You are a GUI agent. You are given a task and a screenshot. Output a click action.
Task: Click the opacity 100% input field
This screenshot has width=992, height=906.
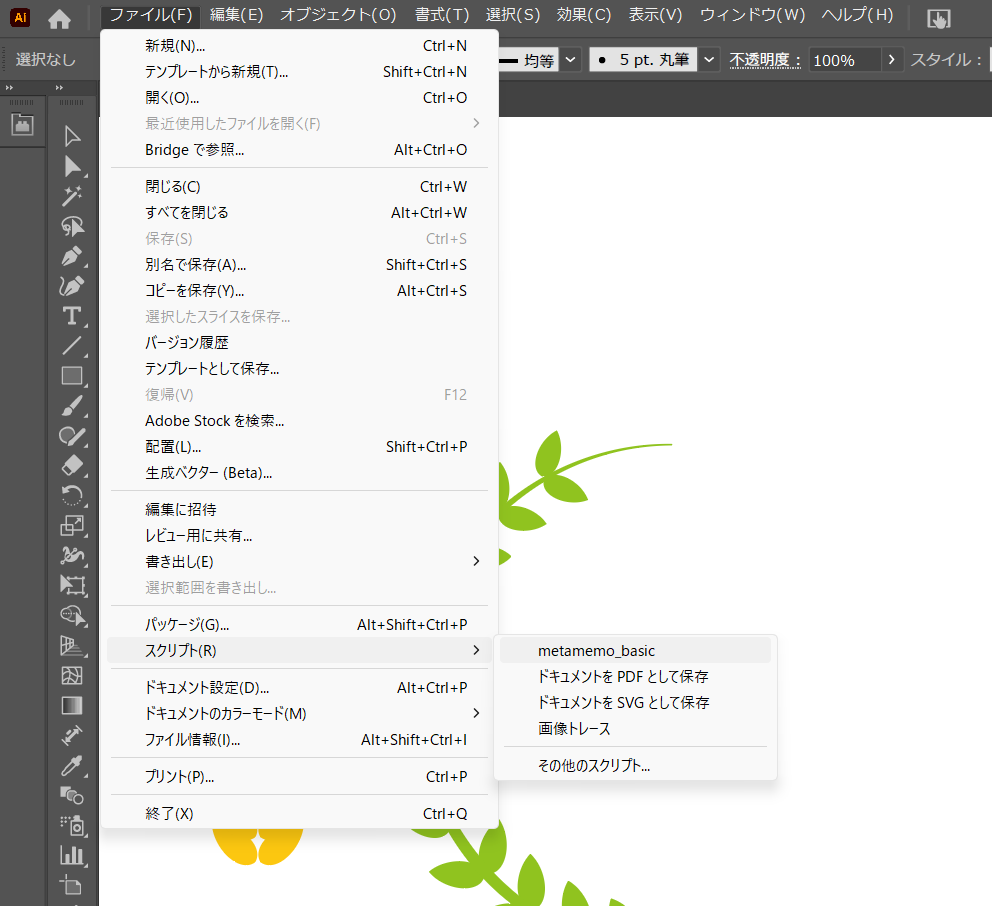[x=844, y=60]
